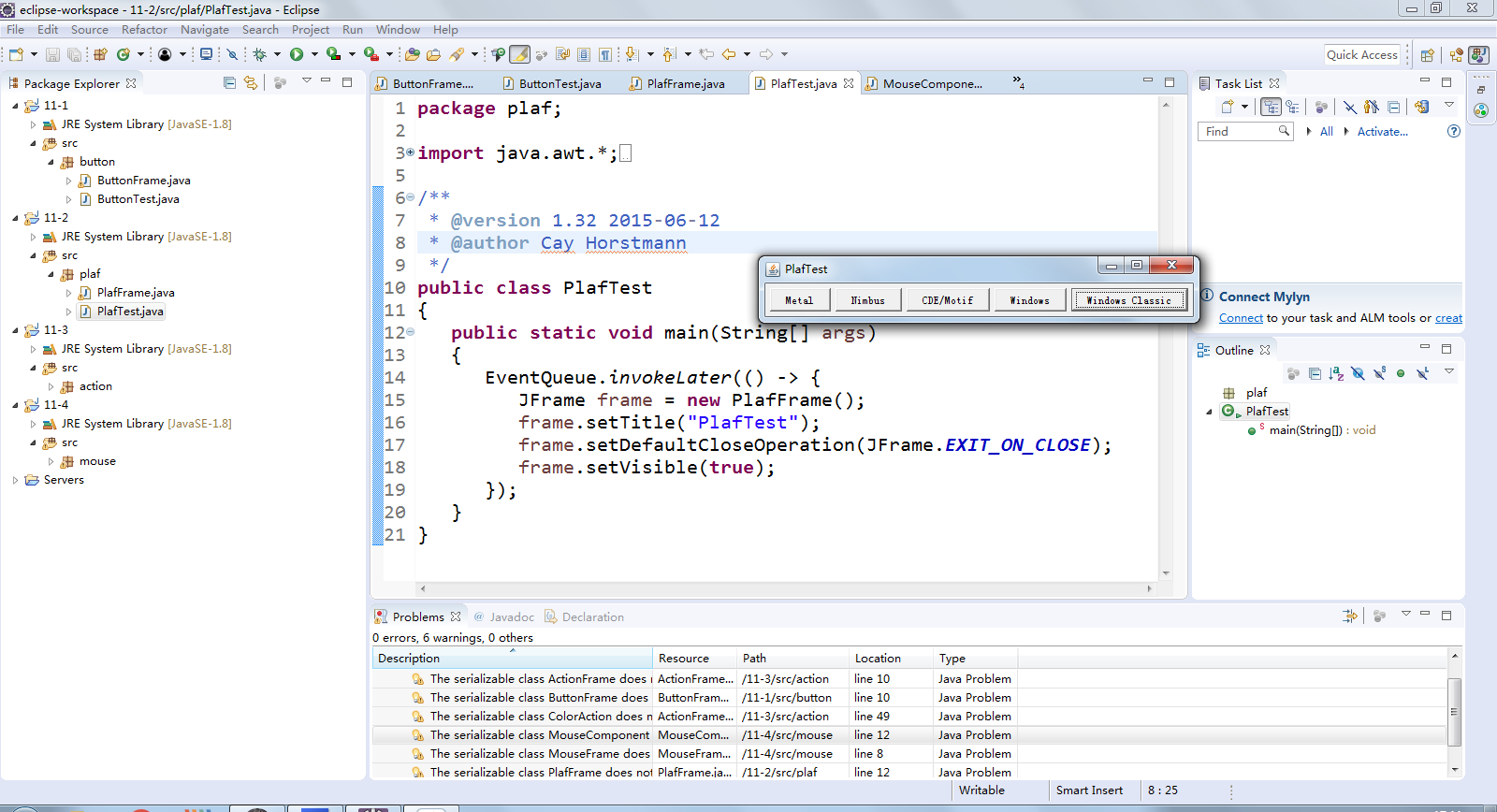Screen dimensions: 1497x812
Task: Open the Run button dropdown arrow
Action: tap(314, 54)
